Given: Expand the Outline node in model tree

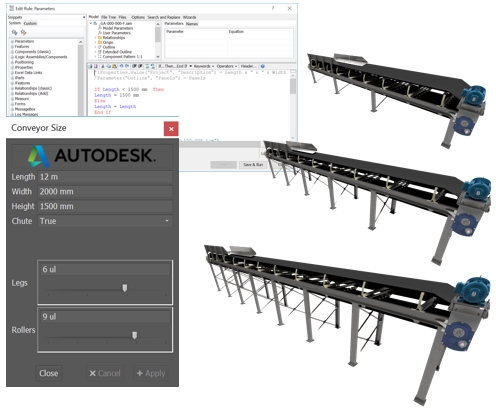Looking at the screenshot, I should click(95, 47).
